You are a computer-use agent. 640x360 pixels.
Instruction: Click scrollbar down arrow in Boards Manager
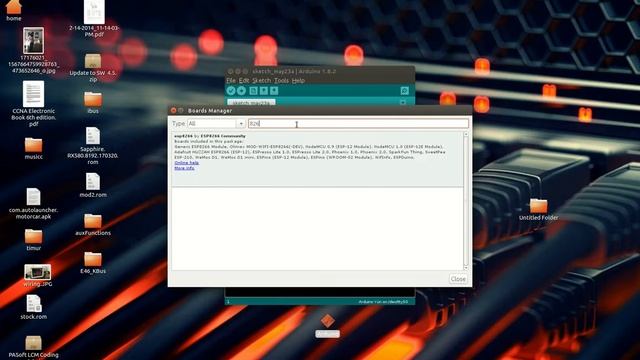point(466,267)
